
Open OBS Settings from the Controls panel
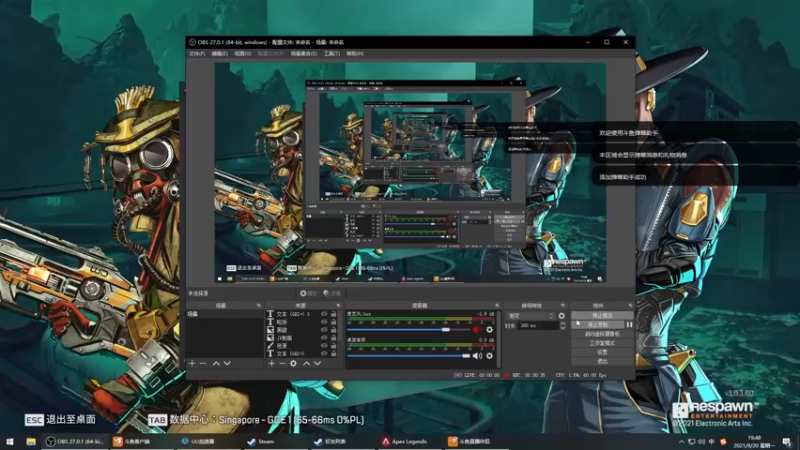602,352
